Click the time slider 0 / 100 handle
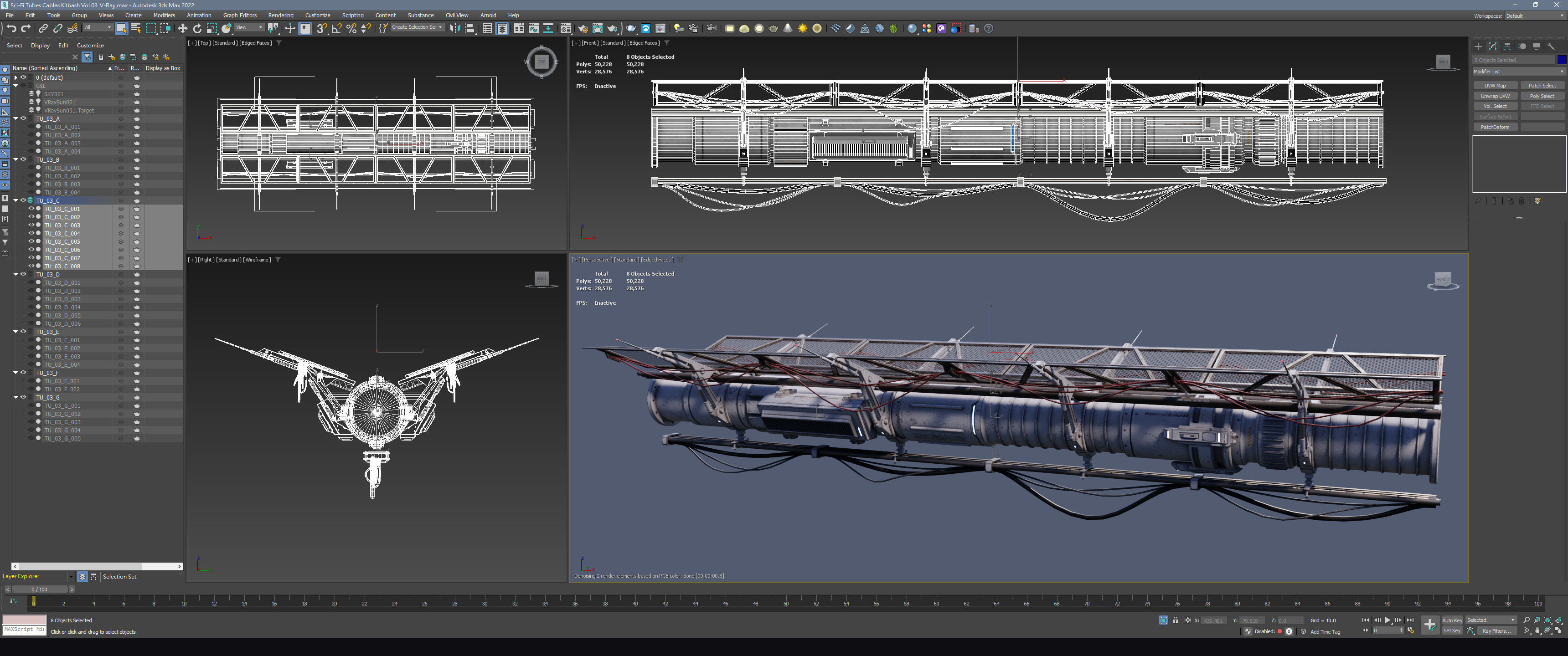This screenshot has width=1568, height=656. (40, 589)
